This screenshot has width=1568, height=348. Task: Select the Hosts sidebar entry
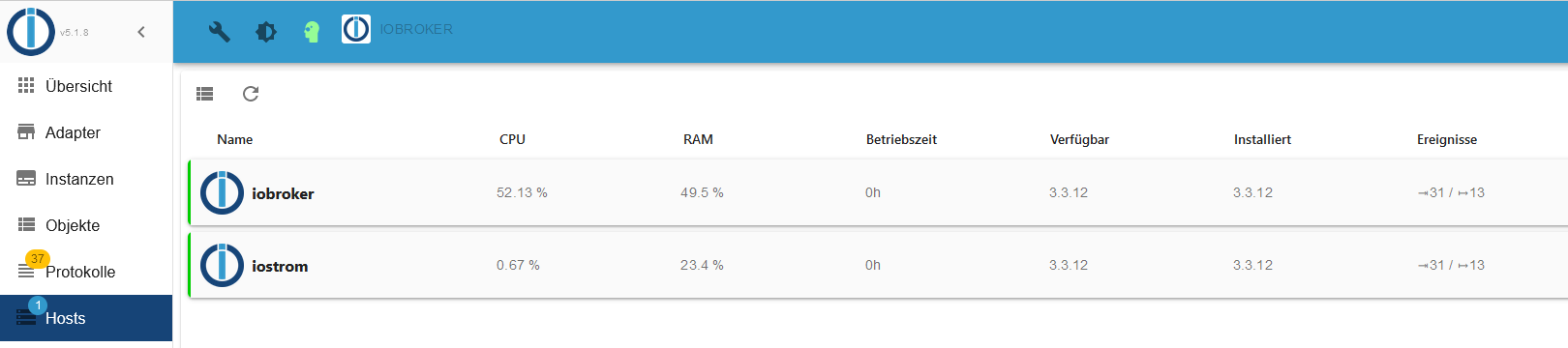tap(86, 318)
